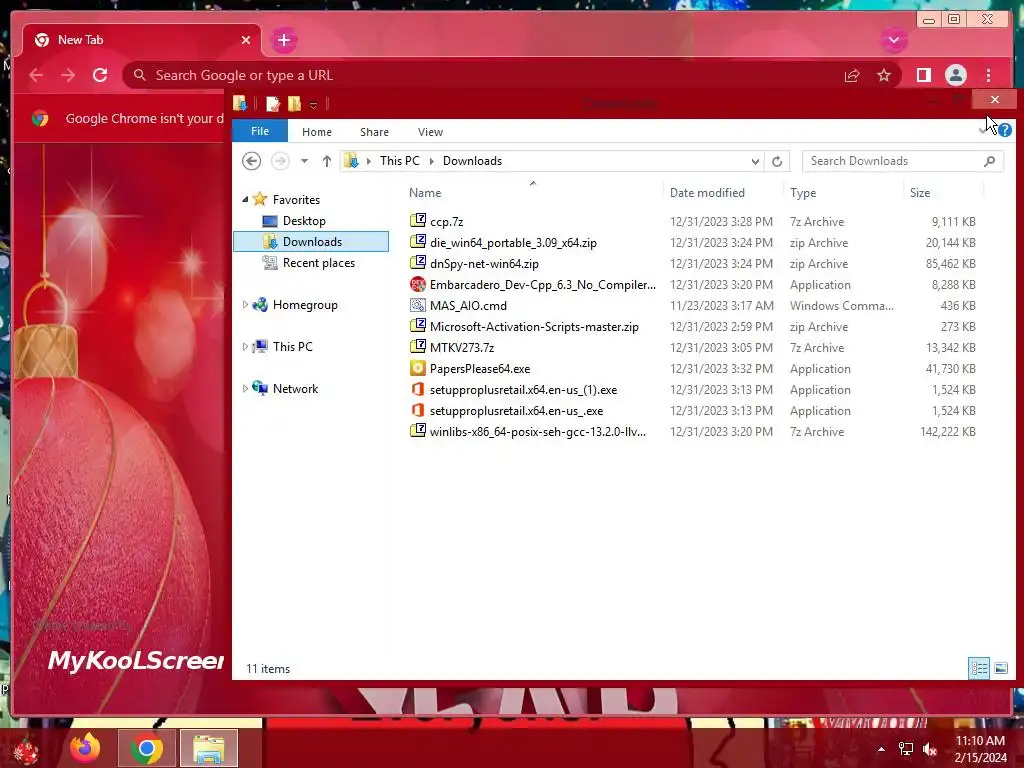Image resolution: width=1024 pixels, height=768 pixels.
Task: Toggle Chrome's side panel icon
Action: click(x=923, y=76)
